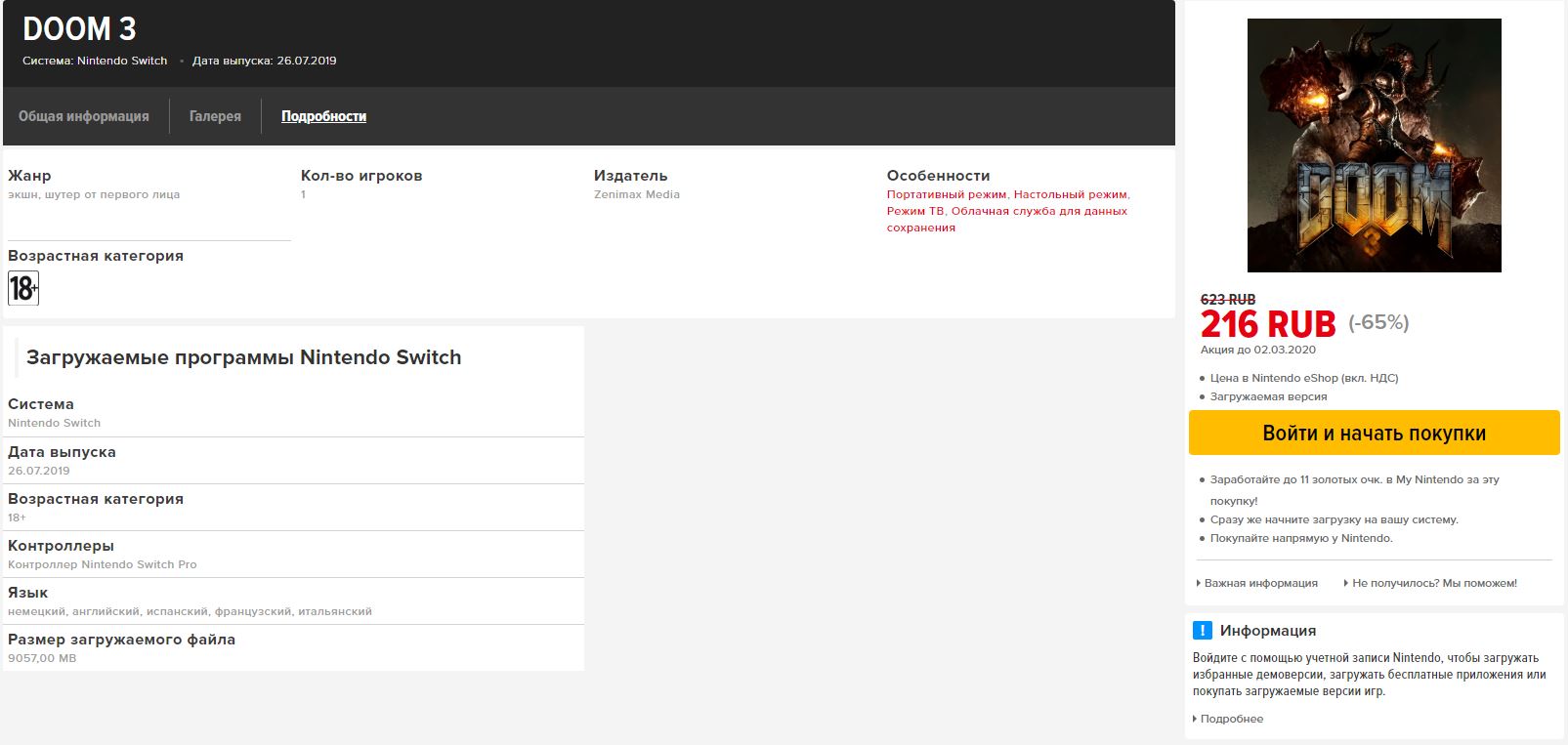Click the Загружаемые программы Nintendo Switch heading
This screenshot has width=1568, height=745.
(x=243, y=357)
